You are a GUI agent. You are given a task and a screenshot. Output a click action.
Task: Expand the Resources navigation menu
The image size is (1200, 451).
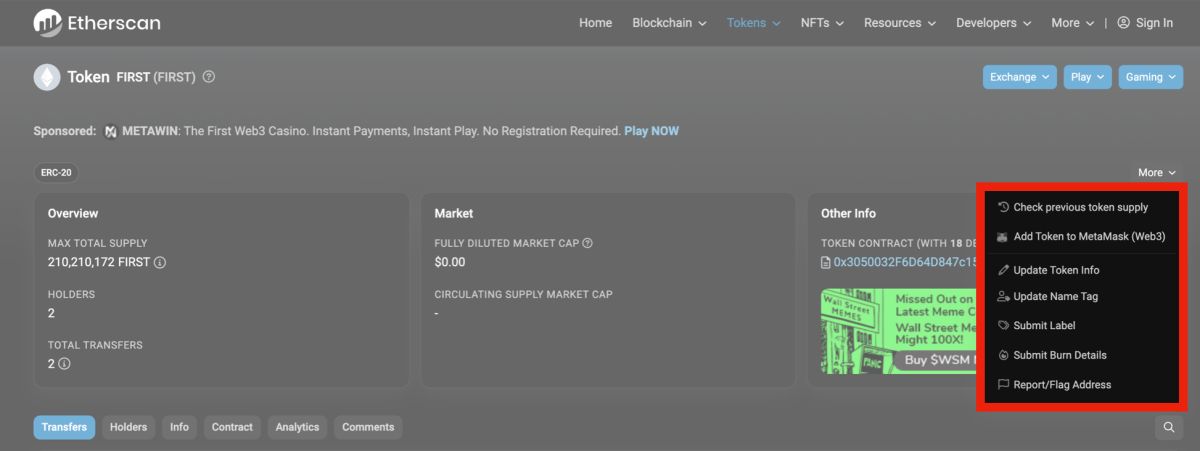pos(900,23)
